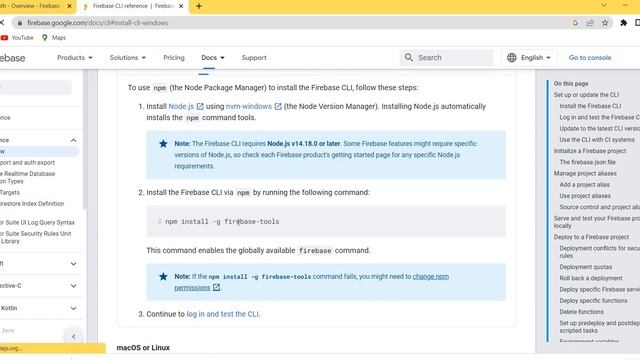The image size is (640, 360).
Task: Click the external link icon after Node.js
Action: 200,106
